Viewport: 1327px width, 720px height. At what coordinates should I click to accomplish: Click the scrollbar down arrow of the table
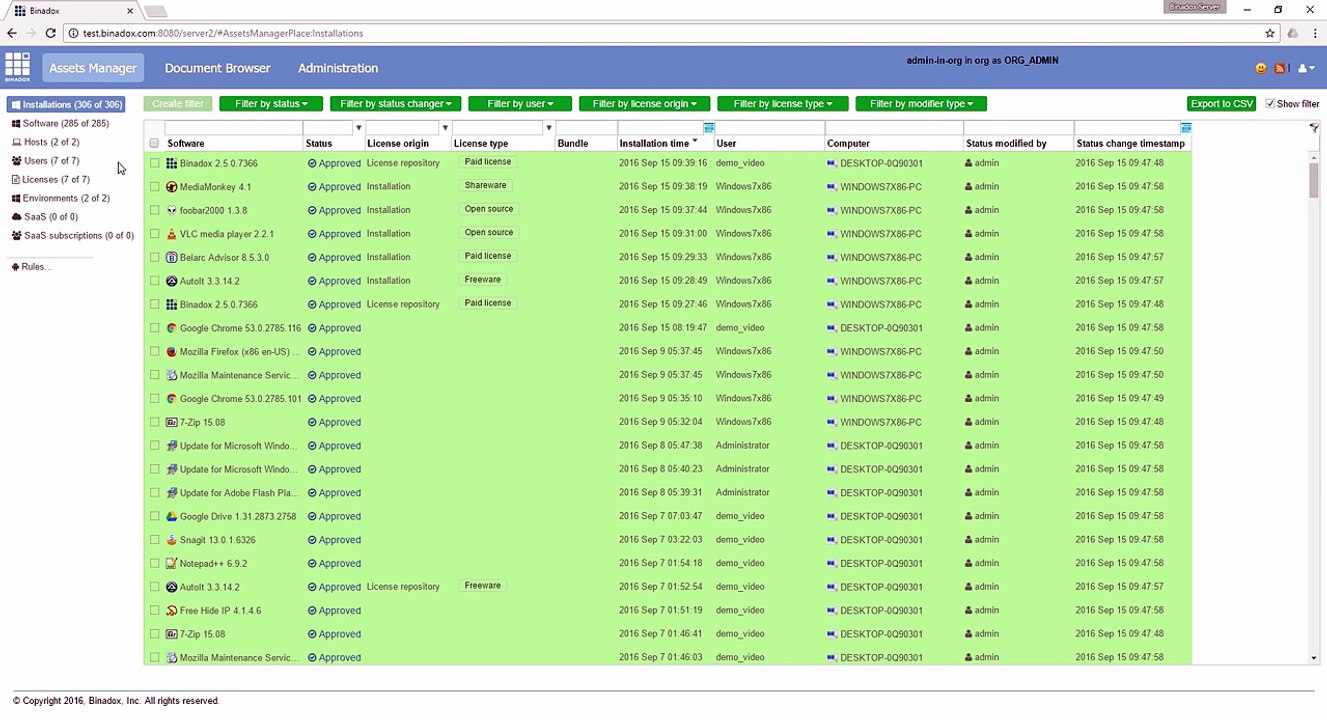pos(1314,658)
